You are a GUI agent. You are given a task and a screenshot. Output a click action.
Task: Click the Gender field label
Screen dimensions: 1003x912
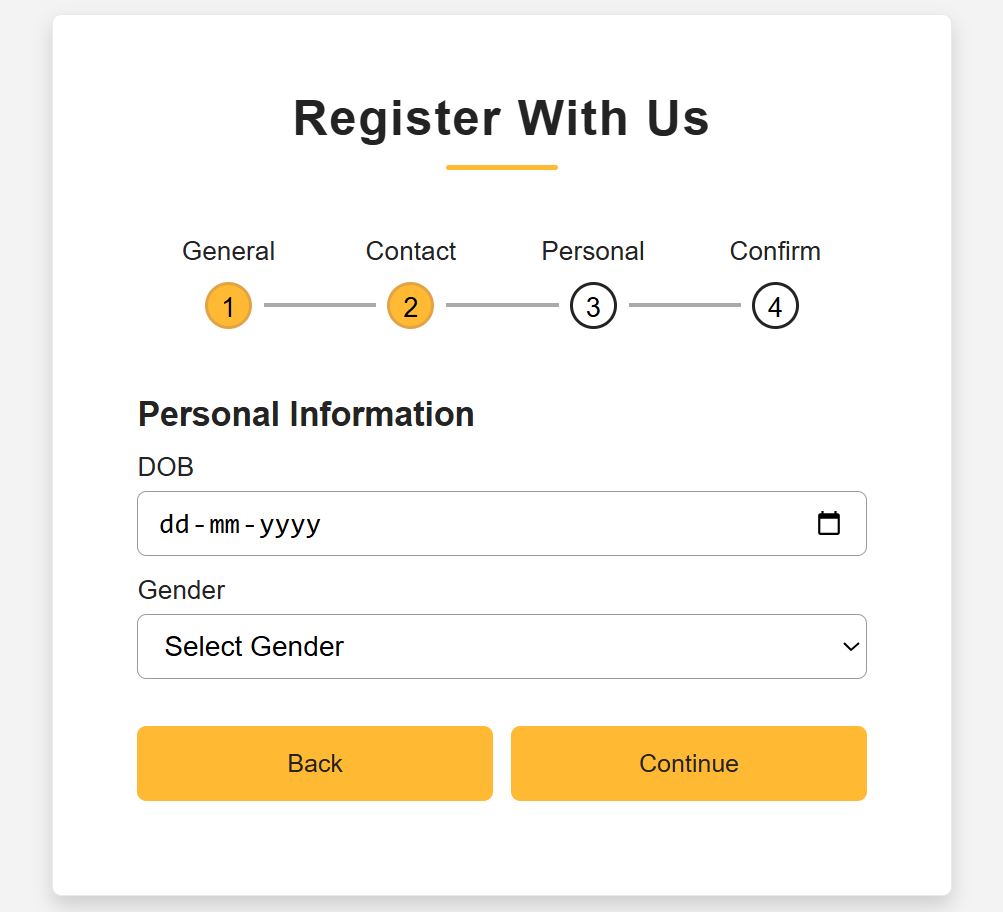(181, 590)
